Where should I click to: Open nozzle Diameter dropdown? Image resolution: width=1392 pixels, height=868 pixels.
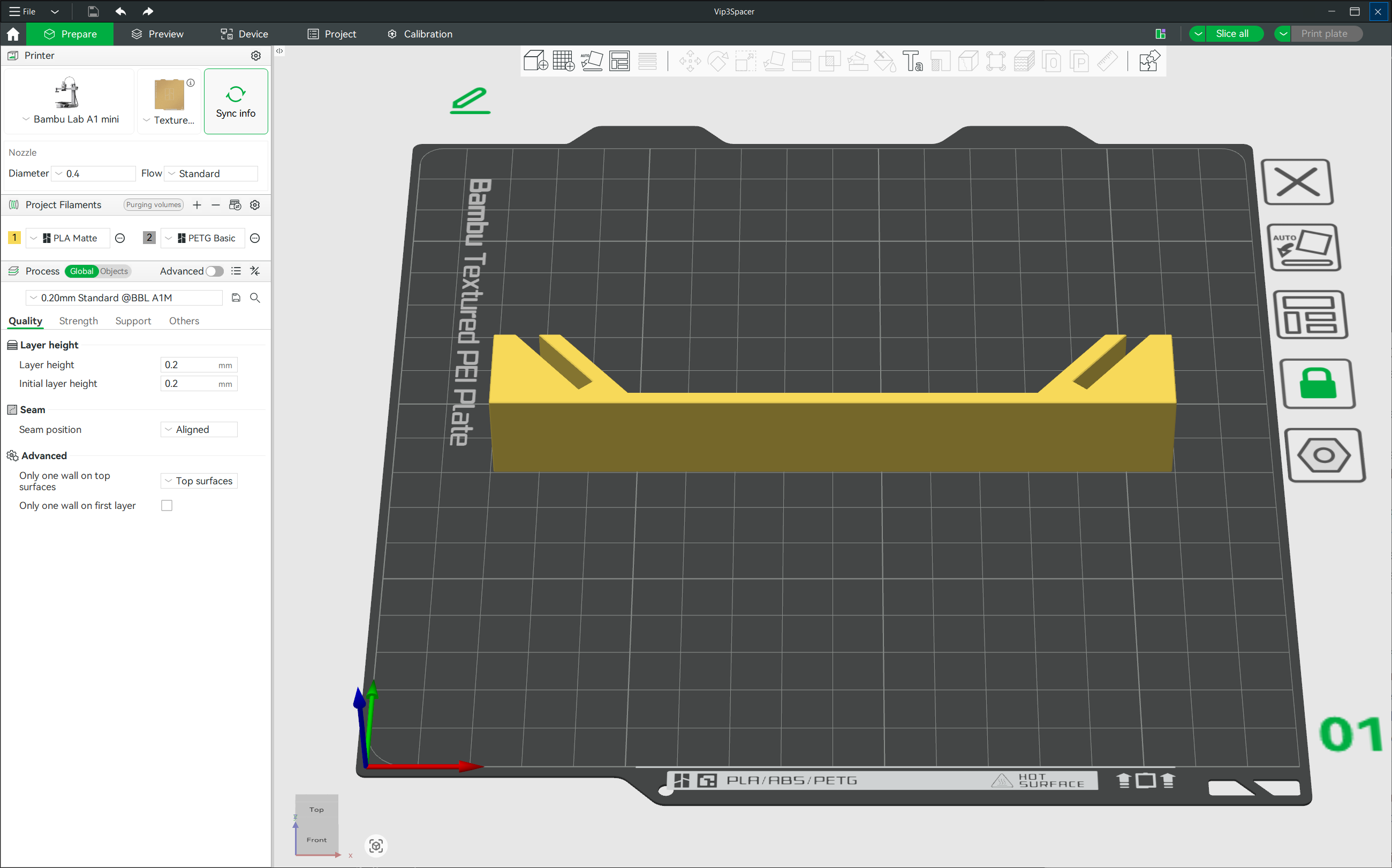pos(94,173)
